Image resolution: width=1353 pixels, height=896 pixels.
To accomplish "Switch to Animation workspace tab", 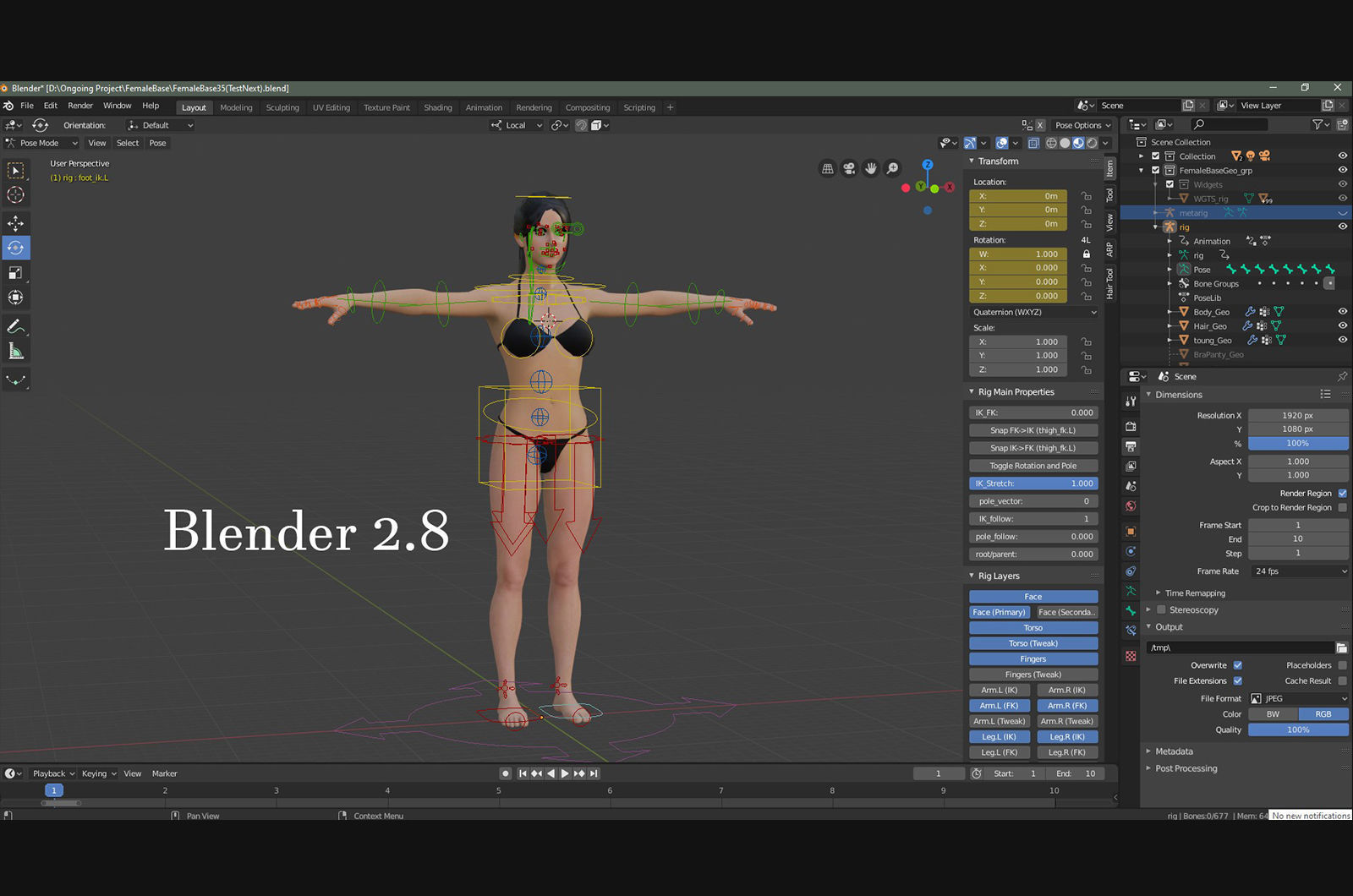I will [x=484, y=107].
